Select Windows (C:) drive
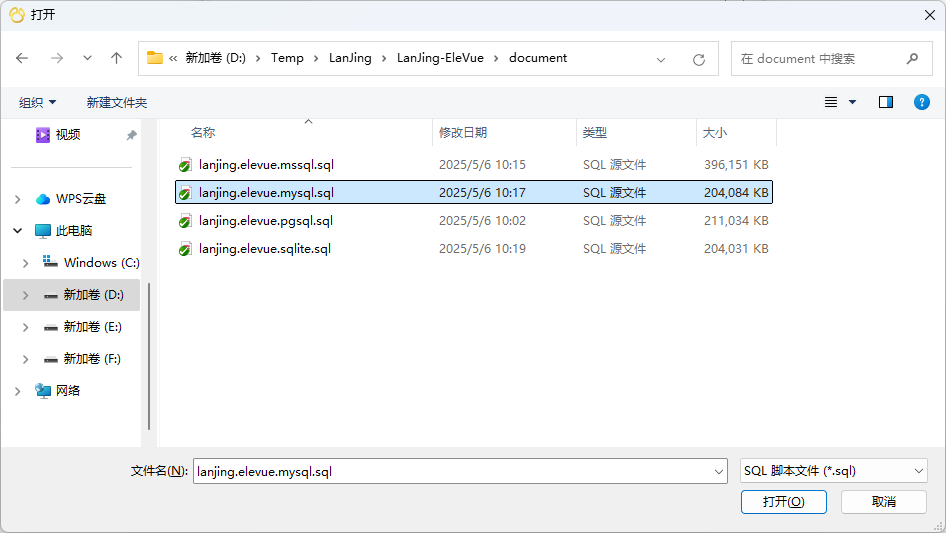 click(102, 263)
